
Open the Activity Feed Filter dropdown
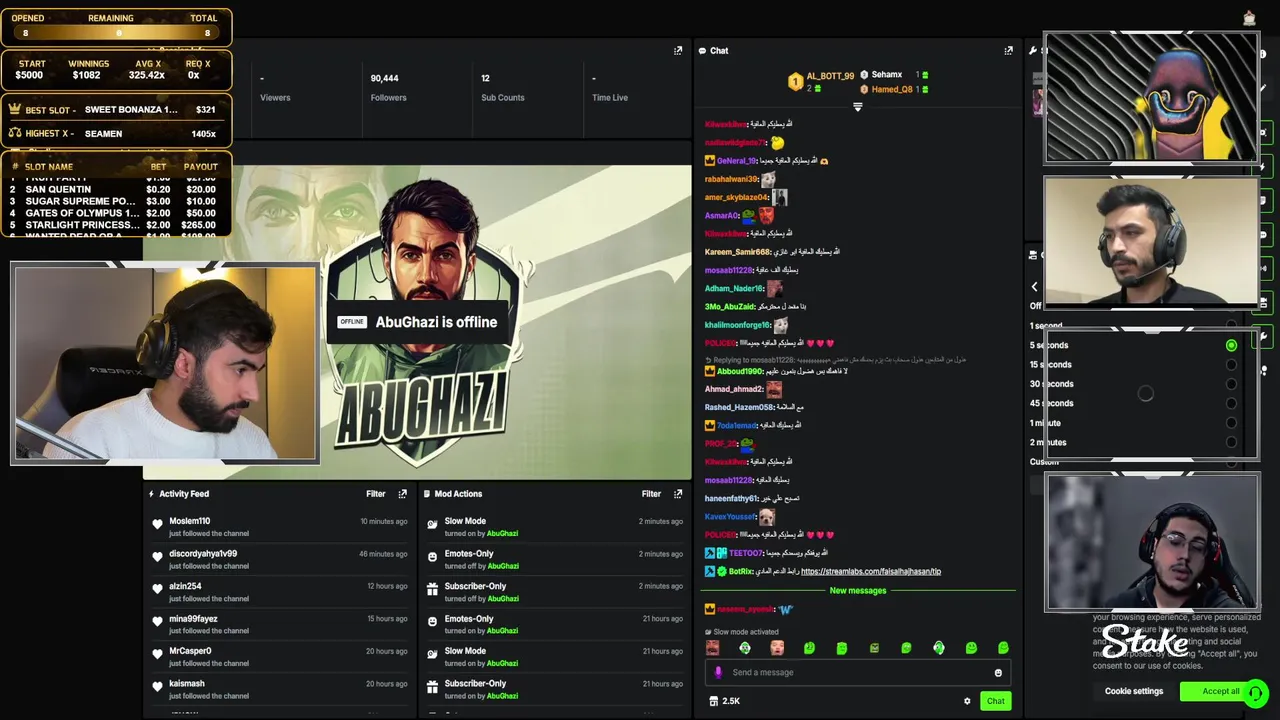[375, 494]
